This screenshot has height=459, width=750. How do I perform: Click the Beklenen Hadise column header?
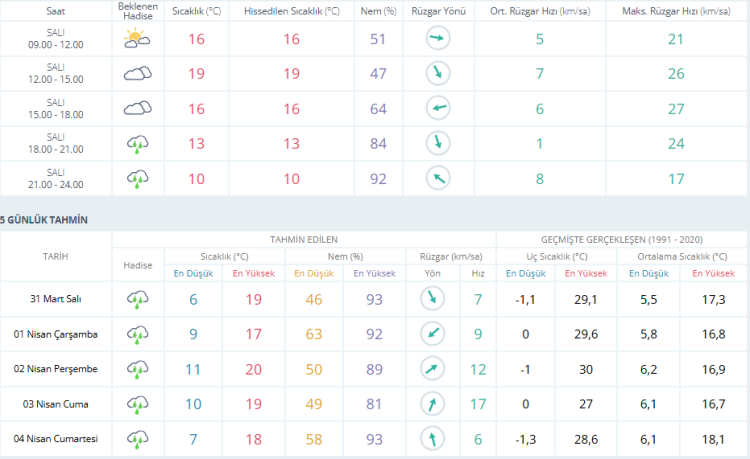tap(136, 10)
